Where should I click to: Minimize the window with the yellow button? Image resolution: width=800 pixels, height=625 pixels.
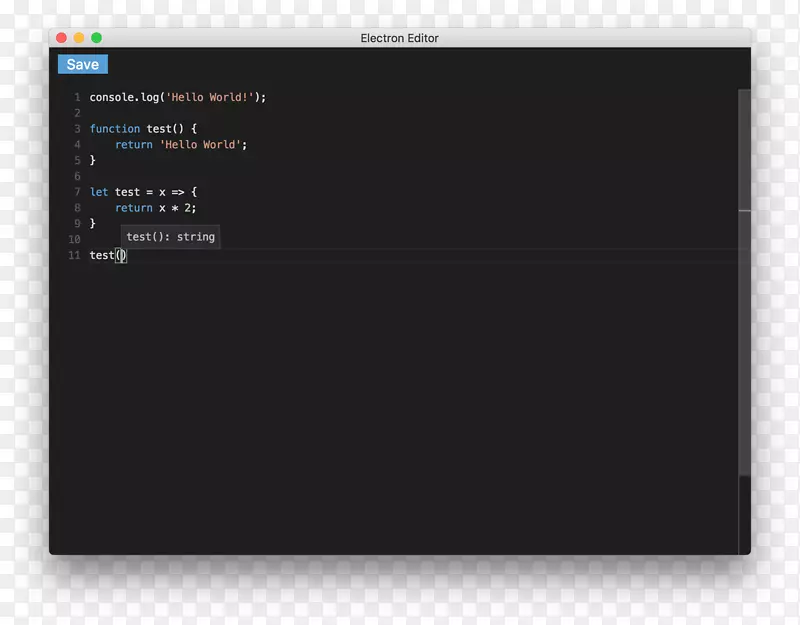79,38
